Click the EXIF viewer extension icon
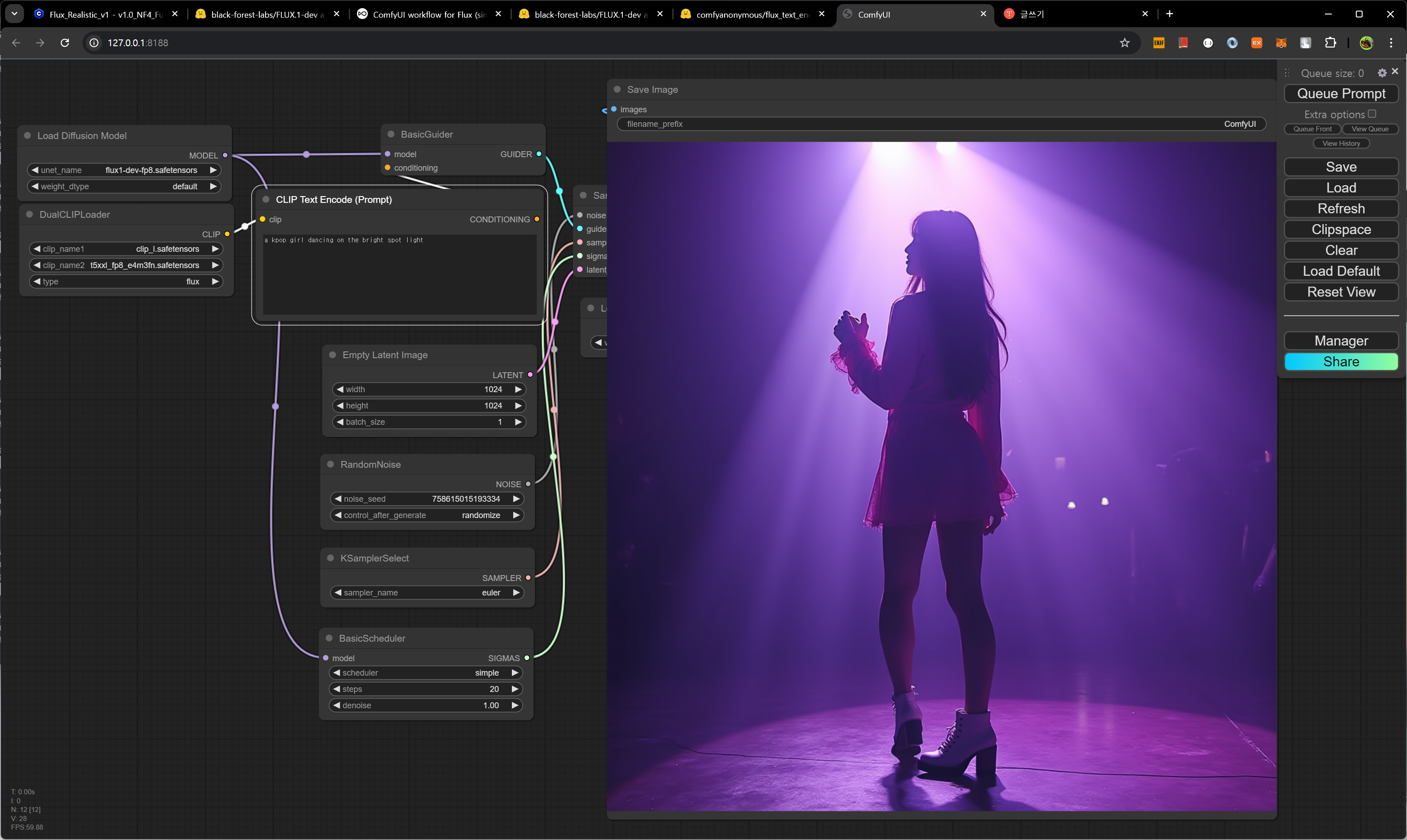 point(1158,43)
